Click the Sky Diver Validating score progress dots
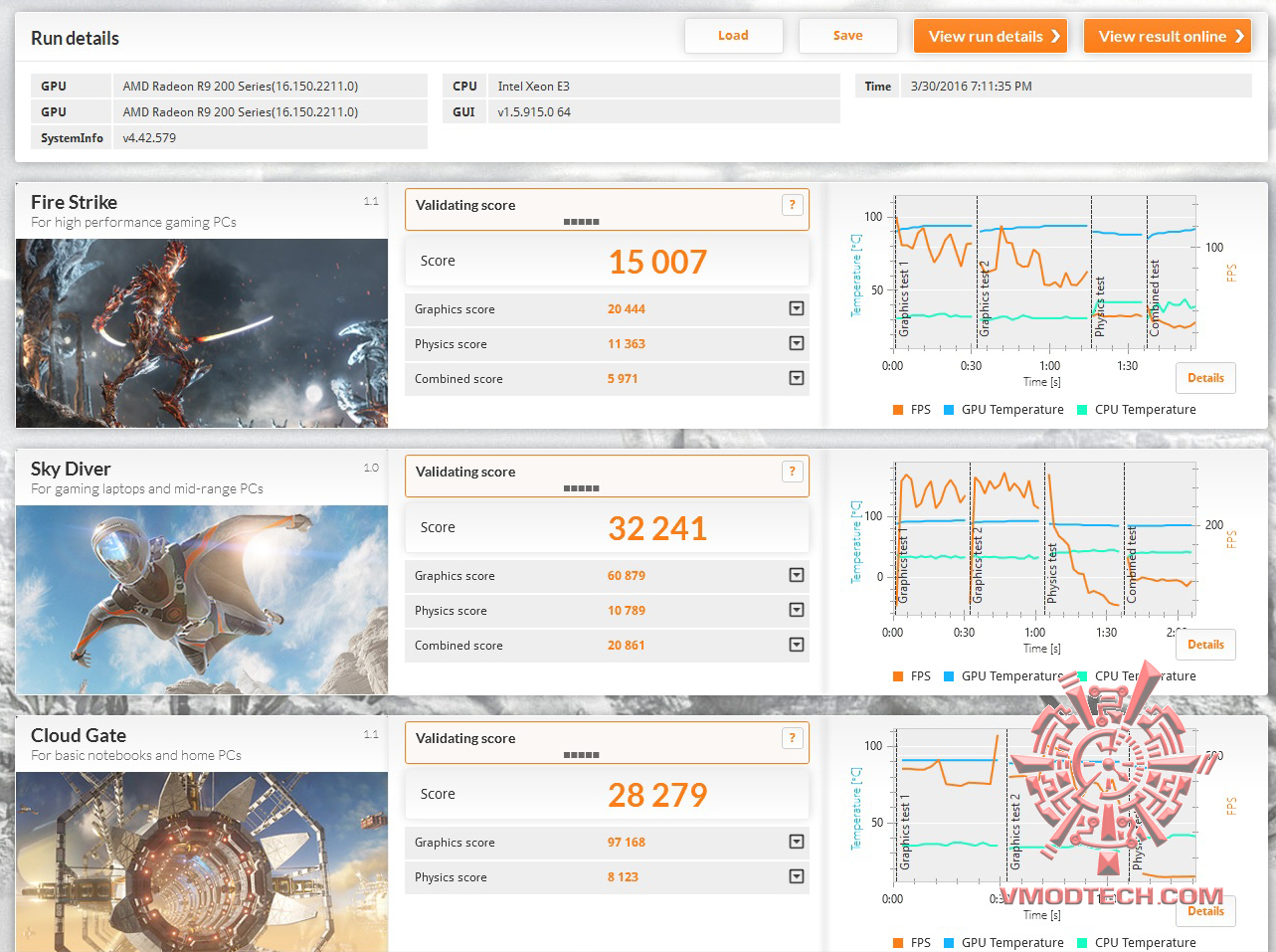The height and width of the screenshot is (952, 1276). click(x=581, y=488)
